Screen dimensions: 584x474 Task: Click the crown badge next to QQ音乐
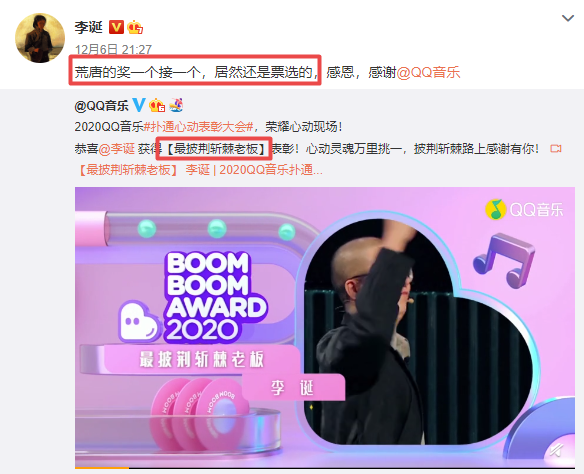tap(157, 105)
